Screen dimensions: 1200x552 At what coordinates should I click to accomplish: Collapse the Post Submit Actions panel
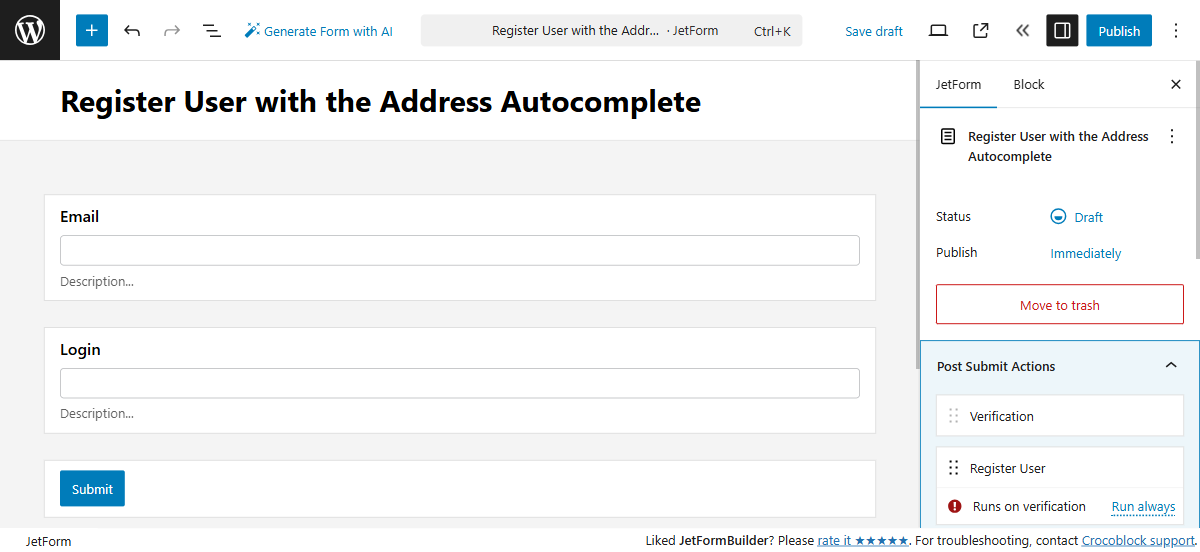[x=1171, y=366]
